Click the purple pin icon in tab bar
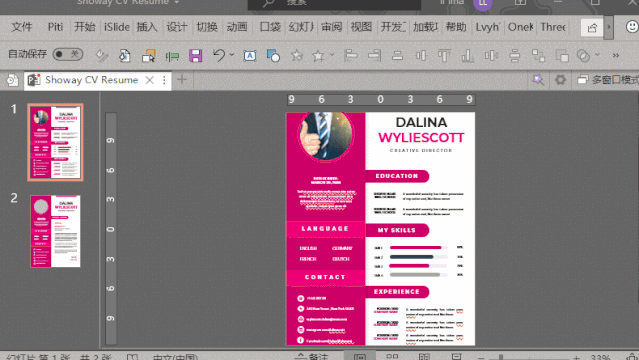The image size is (639, 360). (x=538, y=80)
